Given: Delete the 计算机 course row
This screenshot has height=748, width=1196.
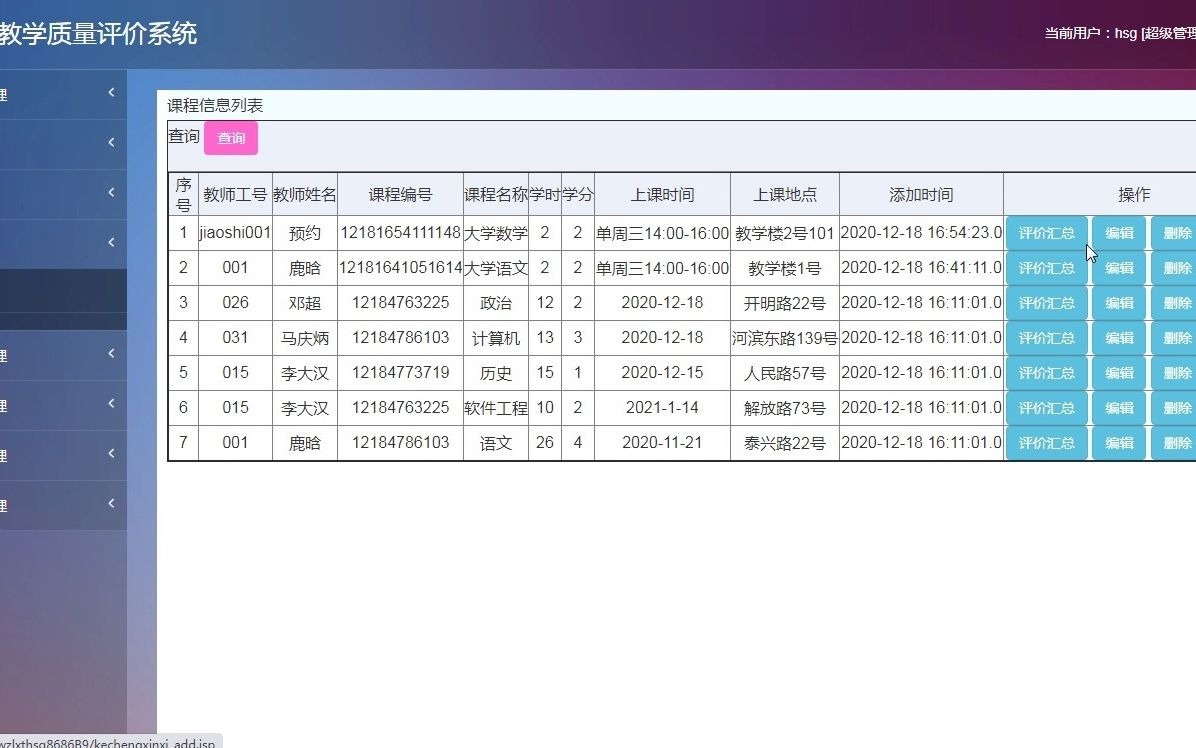Looking at the screenshot, I should [1175, 339].
